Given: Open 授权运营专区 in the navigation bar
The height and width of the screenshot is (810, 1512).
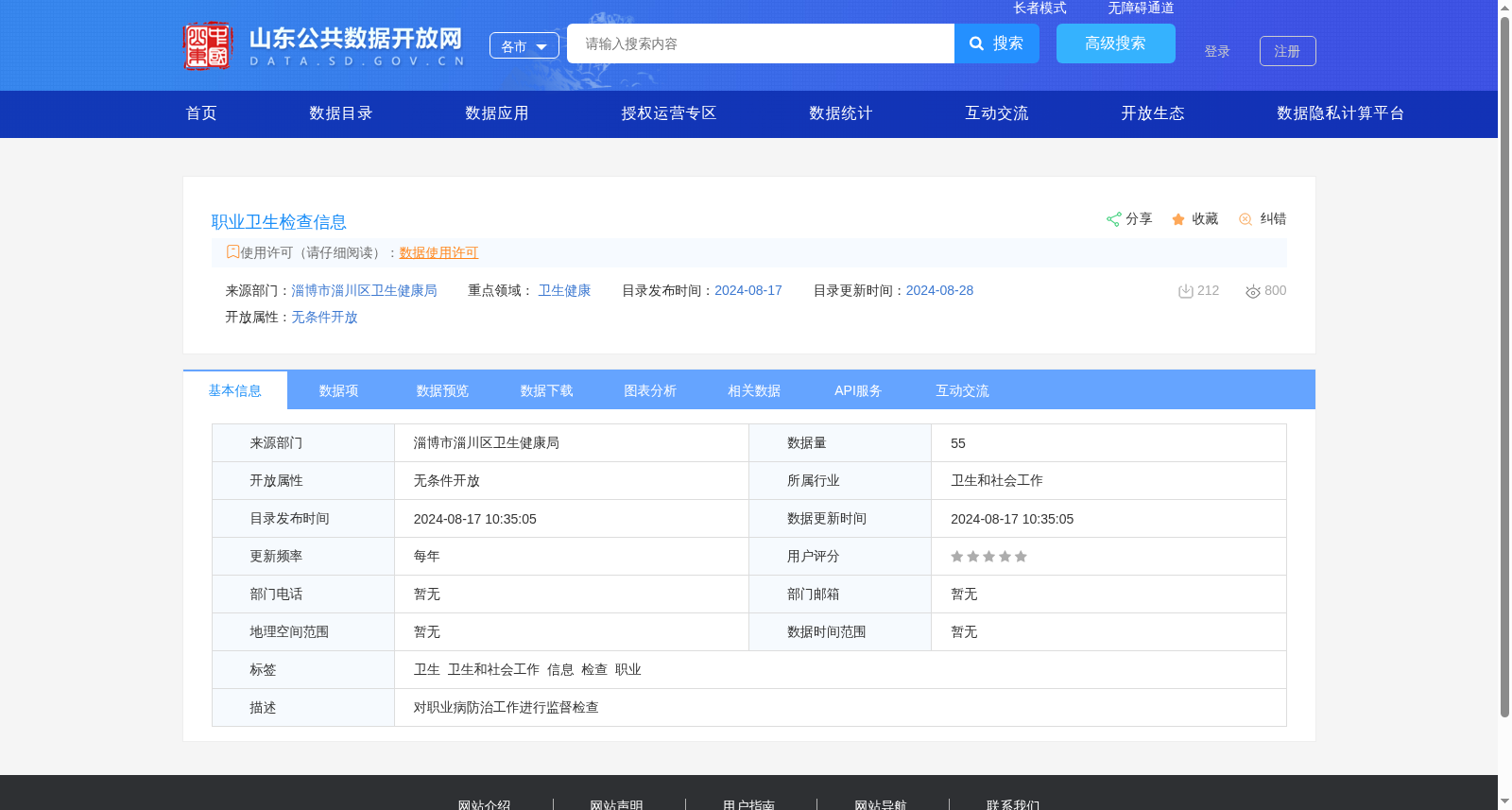Looking at the screenshot, I should point(669,113).
